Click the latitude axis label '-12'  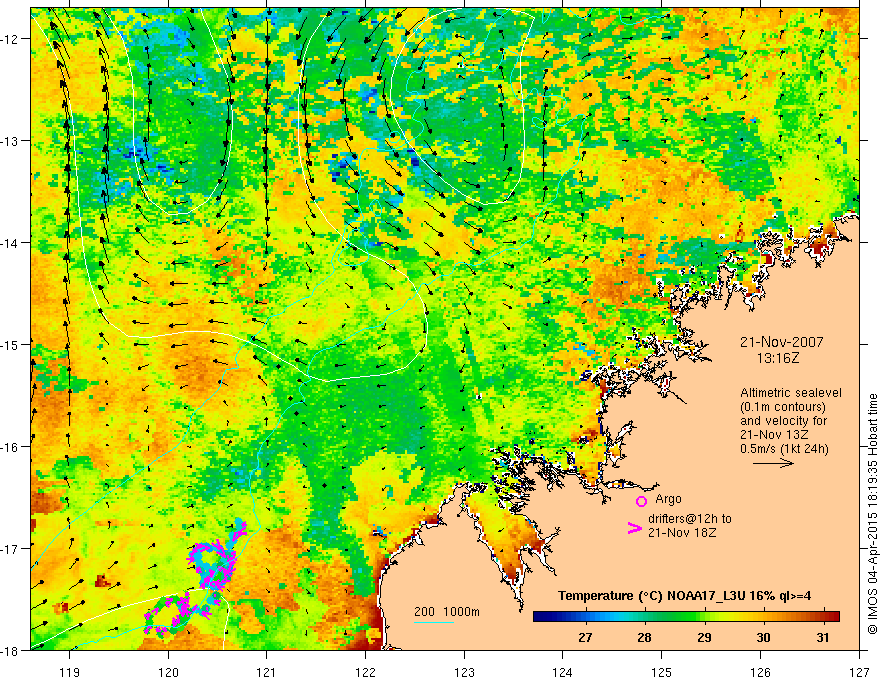click(x=11, y=39)
